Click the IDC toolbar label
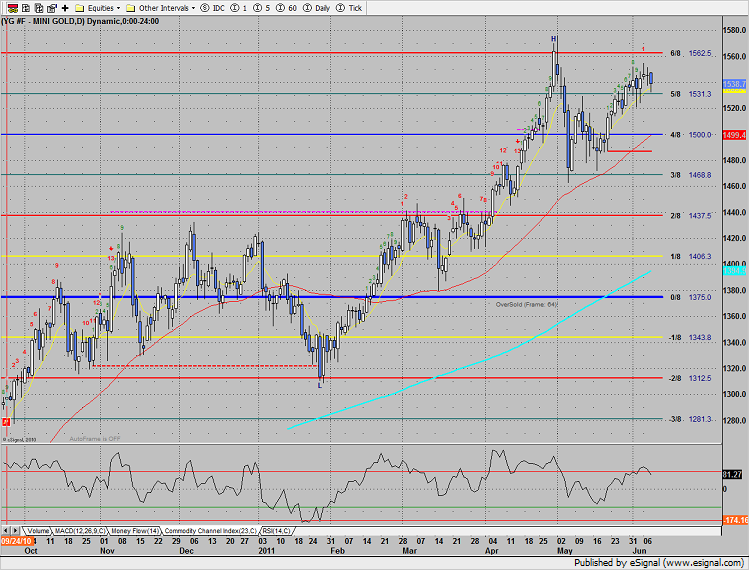 (218, 8)
